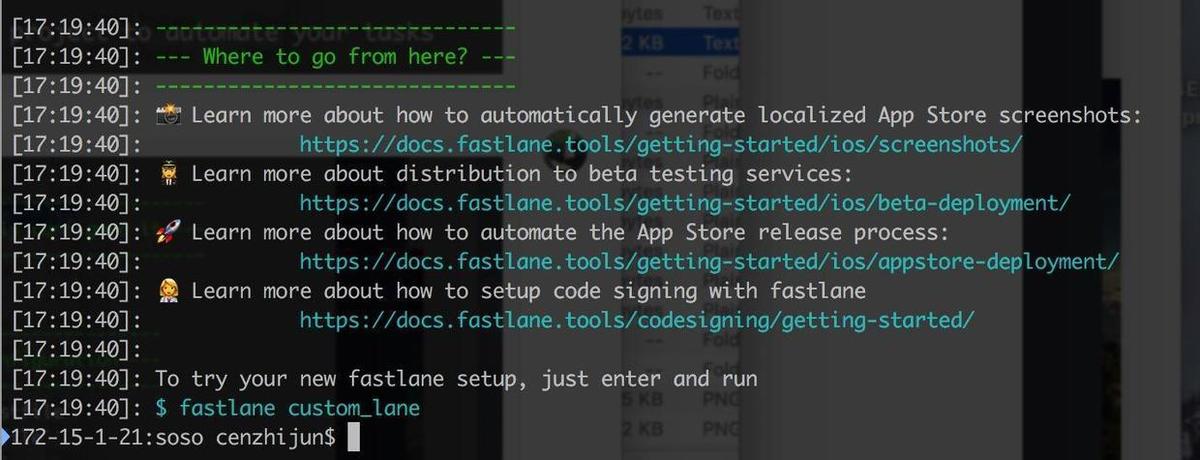Click the '172-15-1-21:soso cenzhijun$' prompt
This screenshot has width=1200, height=460.
(x=172, y=438)
